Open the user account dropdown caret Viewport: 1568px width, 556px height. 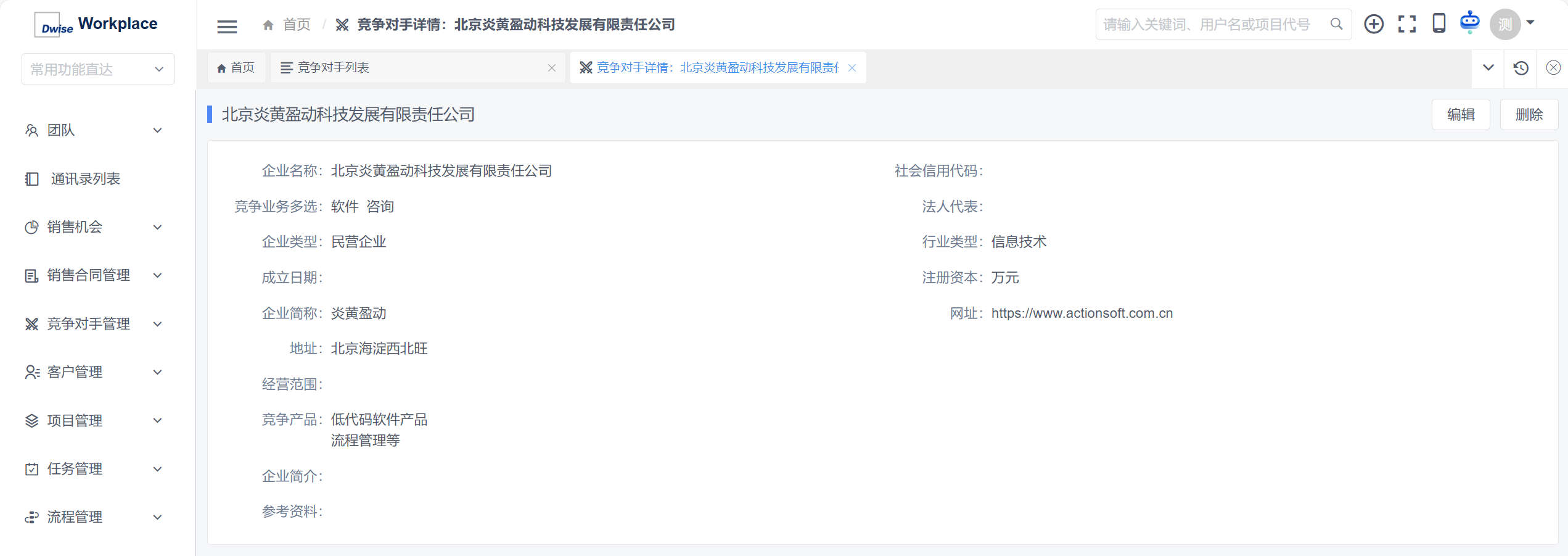tap(1530, 23)
